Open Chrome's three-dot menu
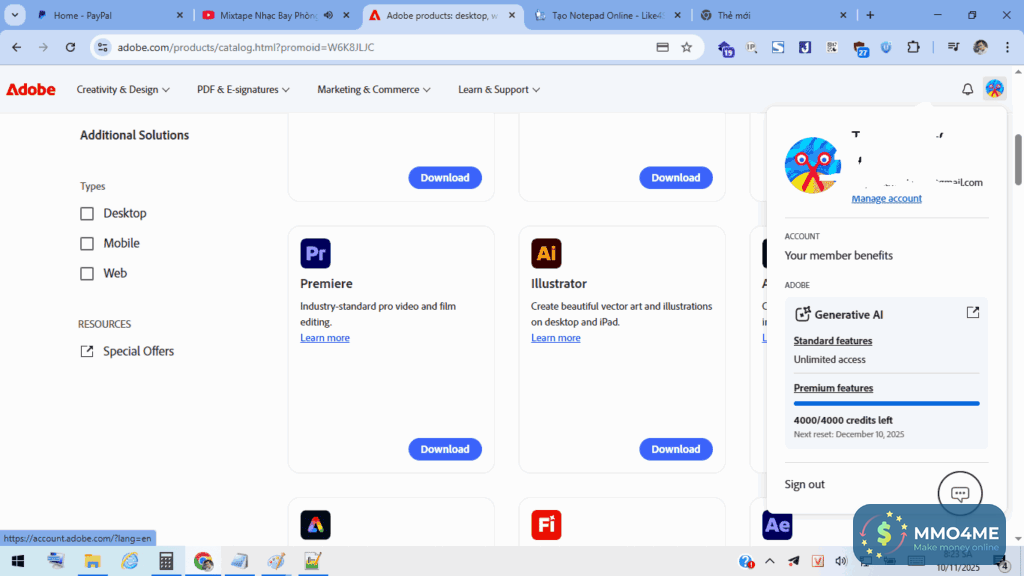Screen dimensions: 1024x576 [1007, 47]
